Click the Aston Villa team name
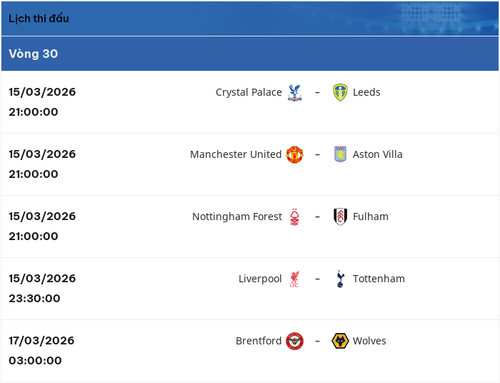Viewport: 500px width, 383px height. point(377,154)
